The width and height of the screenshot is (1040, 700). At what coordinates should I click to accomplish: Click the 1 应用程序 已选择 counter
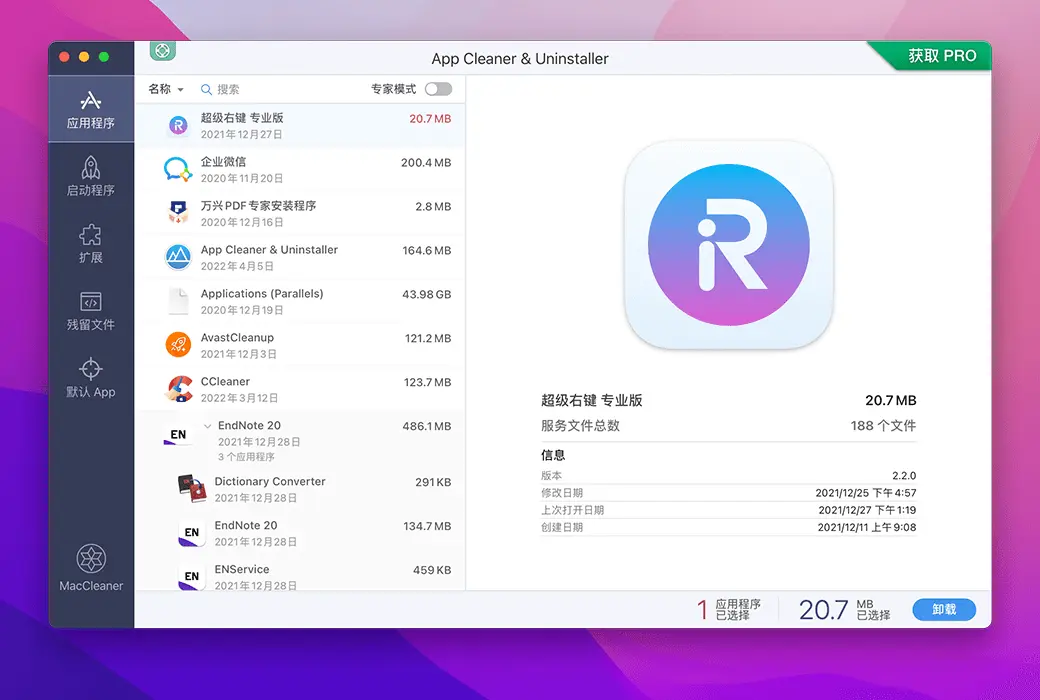[728, 610]
